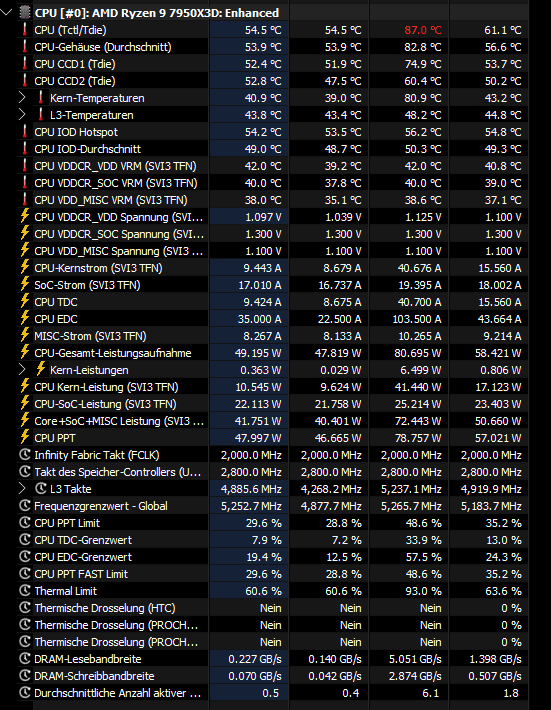This screenshot has height=710, width=551.
Task: Select the CPU PPT FAST Limit row
Action: [x=273, y=574]
